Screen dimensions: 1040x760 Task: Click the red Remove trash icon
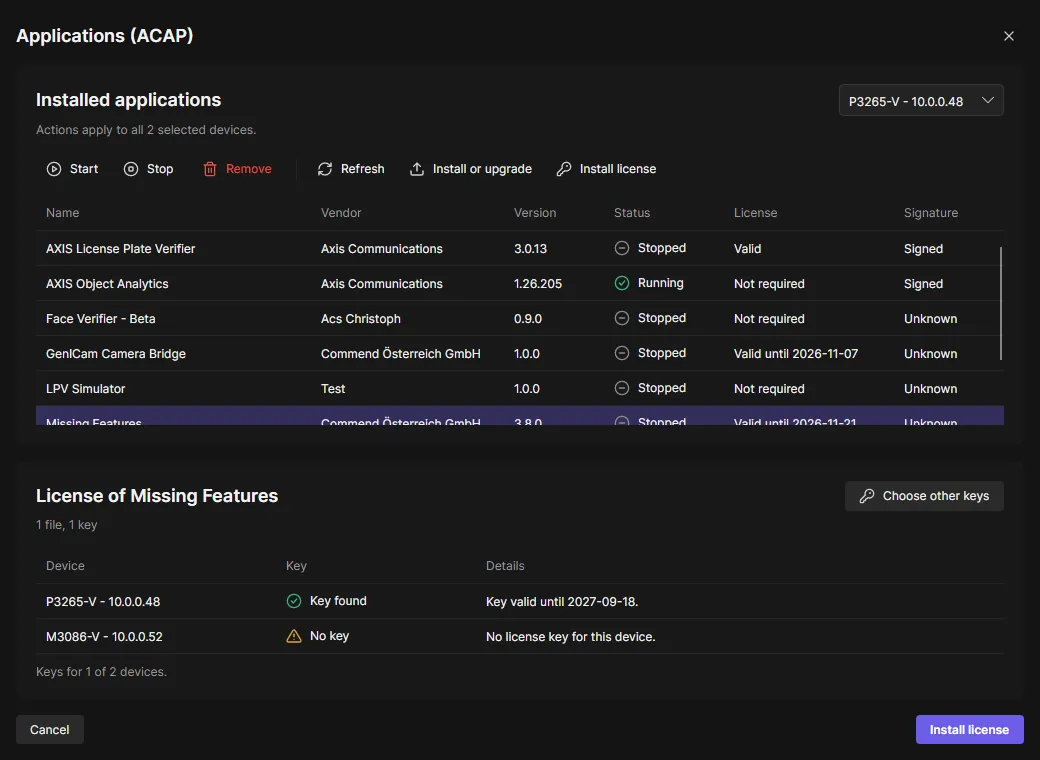tap(210, 169)
